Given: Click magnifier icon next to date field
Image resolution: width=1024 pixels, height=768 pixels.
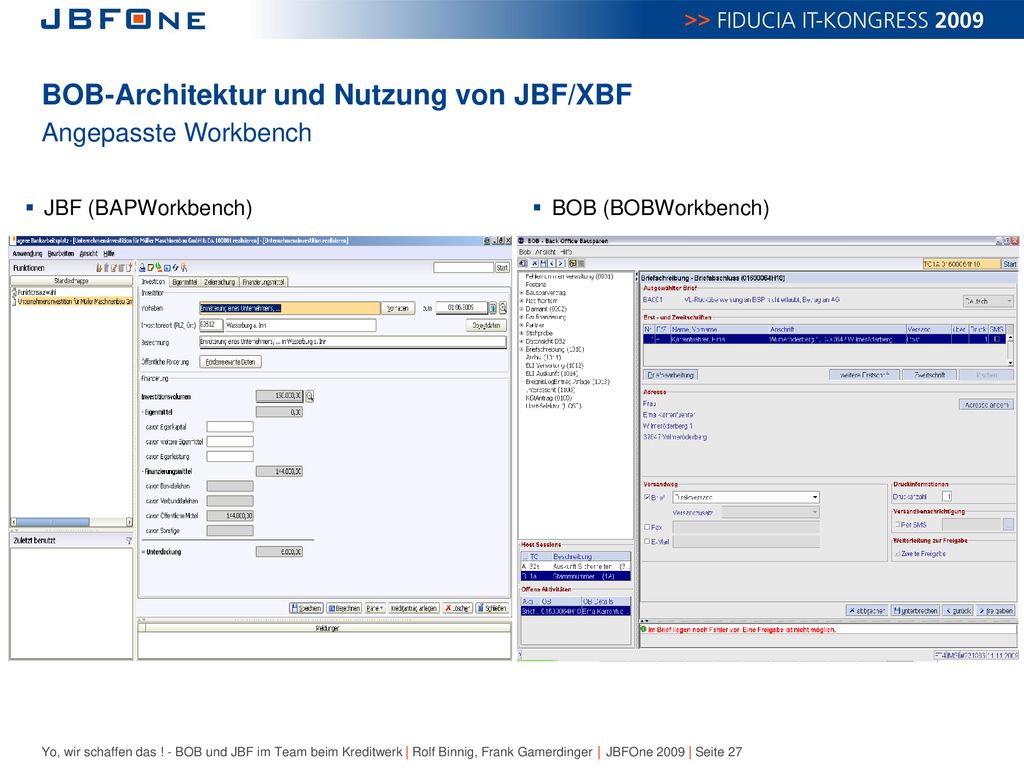Looking at the screenshot, I should pos(503,308).
